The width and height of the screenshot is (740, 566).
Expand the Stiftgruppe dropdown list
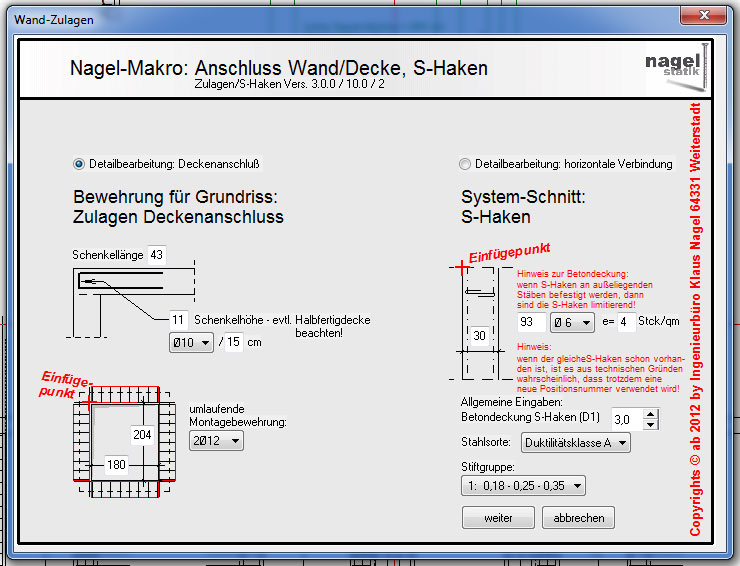tap(523, 486)
